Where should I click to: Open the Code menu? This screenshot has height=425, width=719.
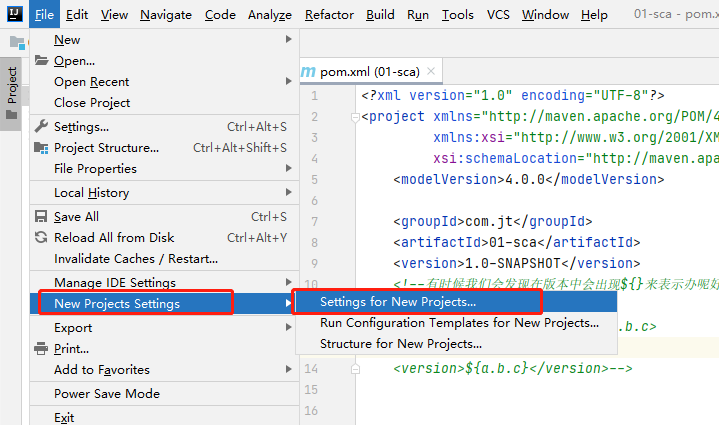click(220, 15)
